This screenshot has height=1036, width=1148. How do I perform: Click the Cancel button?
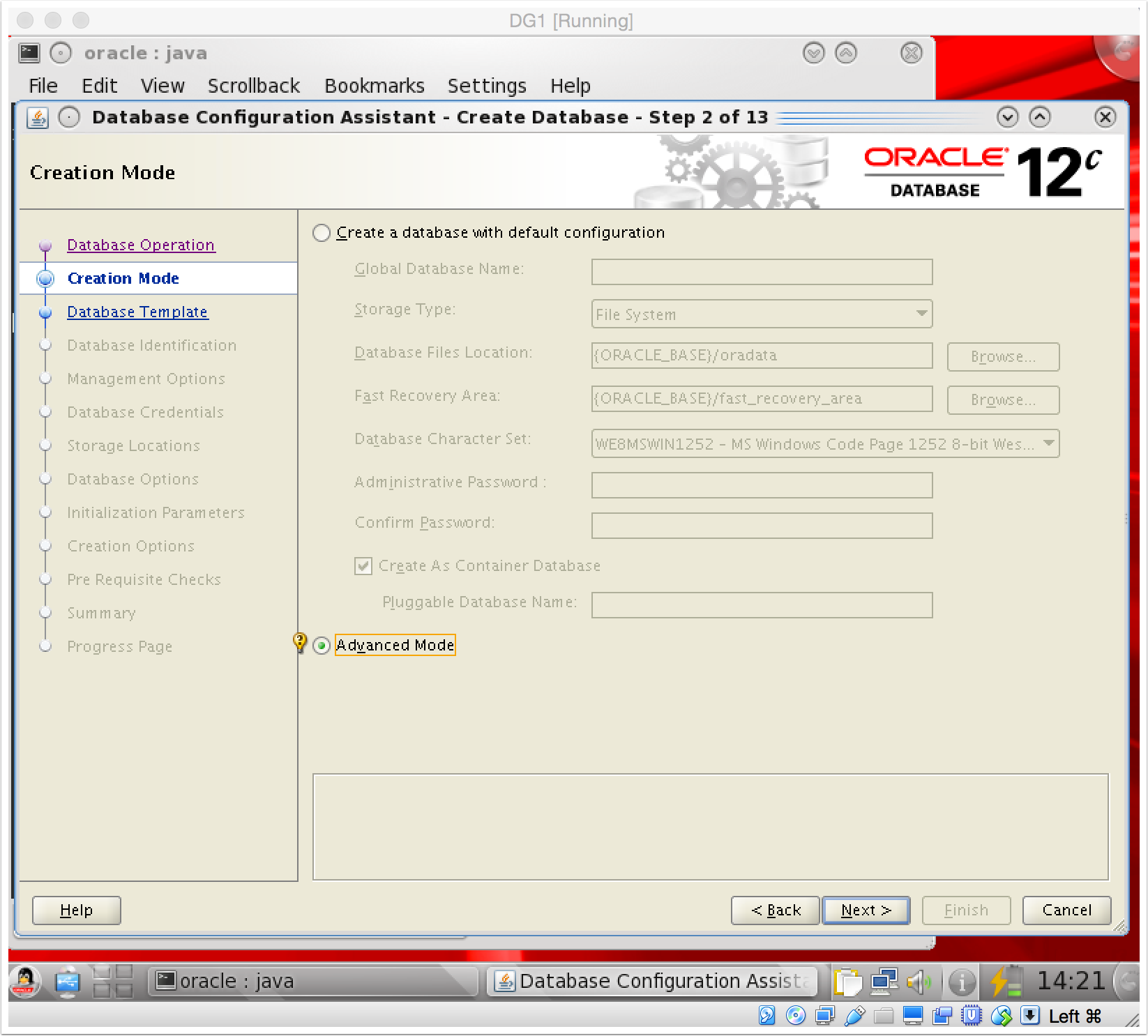click(1067, 911)
